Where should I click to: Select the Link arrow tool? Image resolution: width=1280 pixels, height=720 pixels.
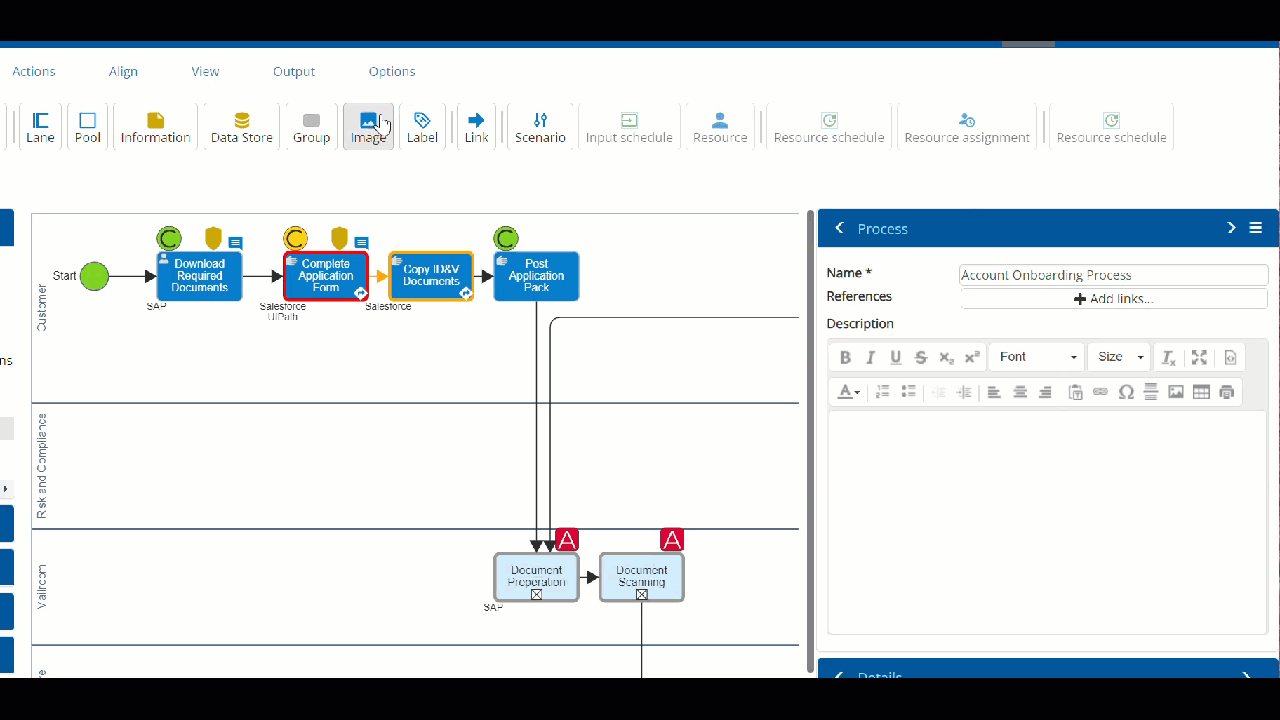(476, 127)
